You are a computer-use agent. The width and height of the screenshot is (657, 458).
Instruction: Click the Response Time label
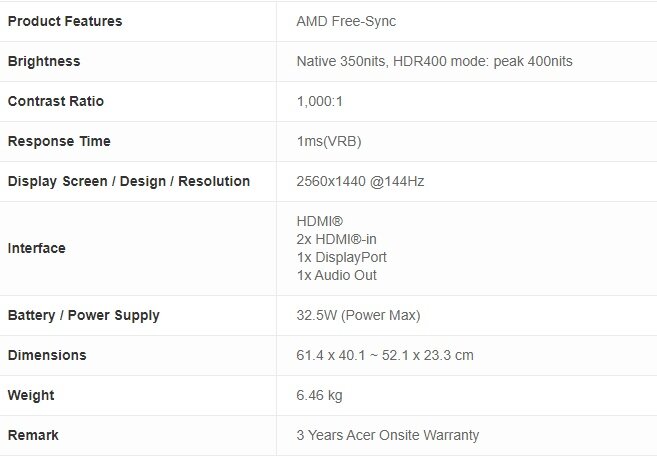[59, 141]
